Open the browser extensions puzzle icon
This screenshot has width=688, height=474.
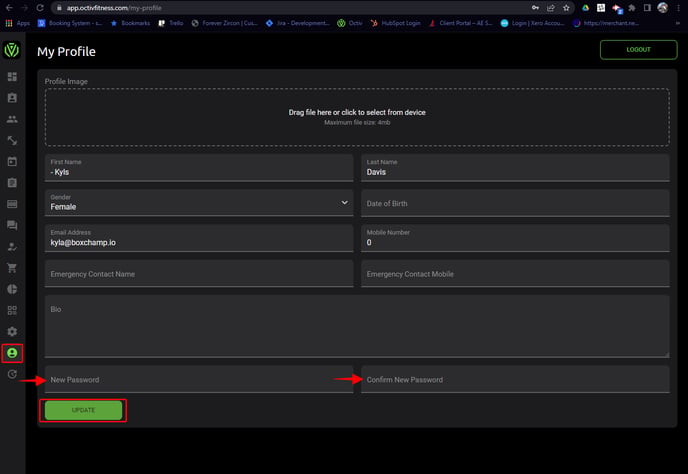(632, 7)
